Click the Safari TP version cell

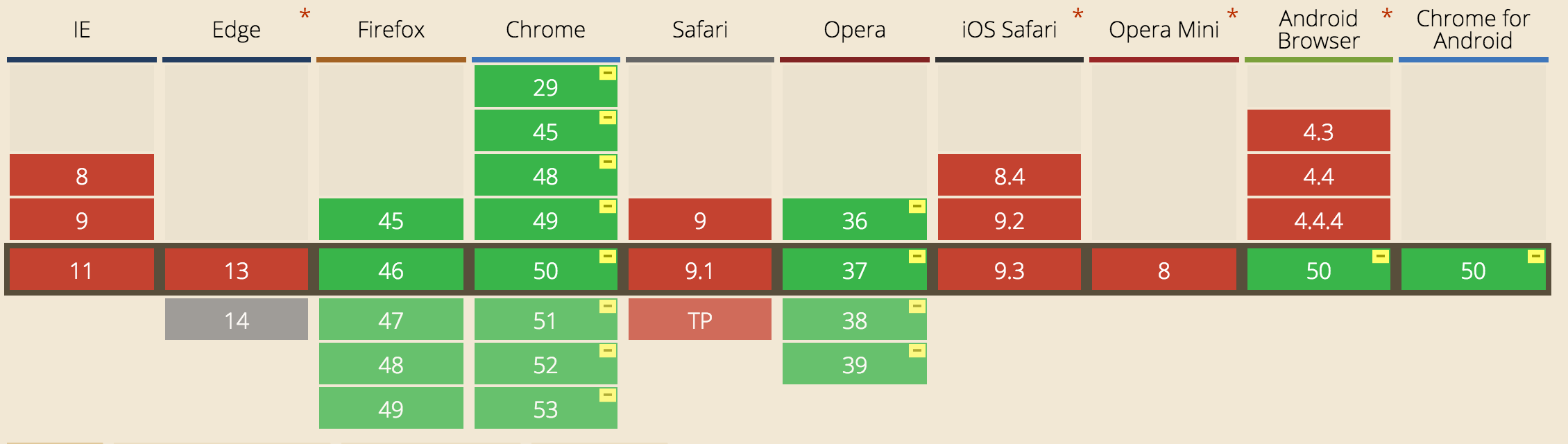click(x=699, y=320)
